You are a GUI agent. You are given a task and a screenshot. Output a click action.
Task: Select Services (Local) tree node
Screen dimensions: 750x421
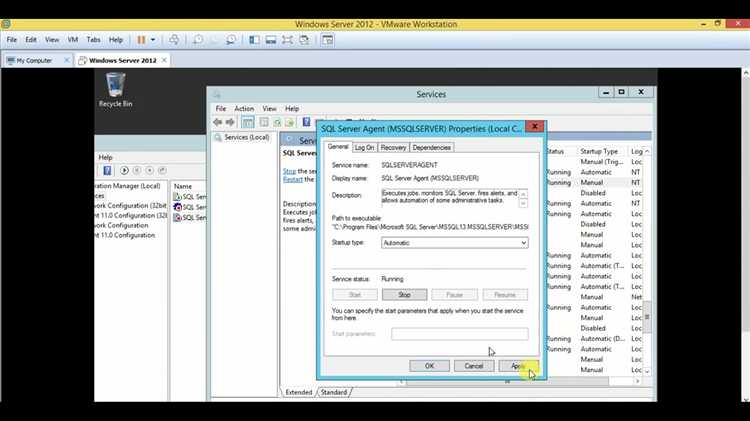click(x=246, y=137)
